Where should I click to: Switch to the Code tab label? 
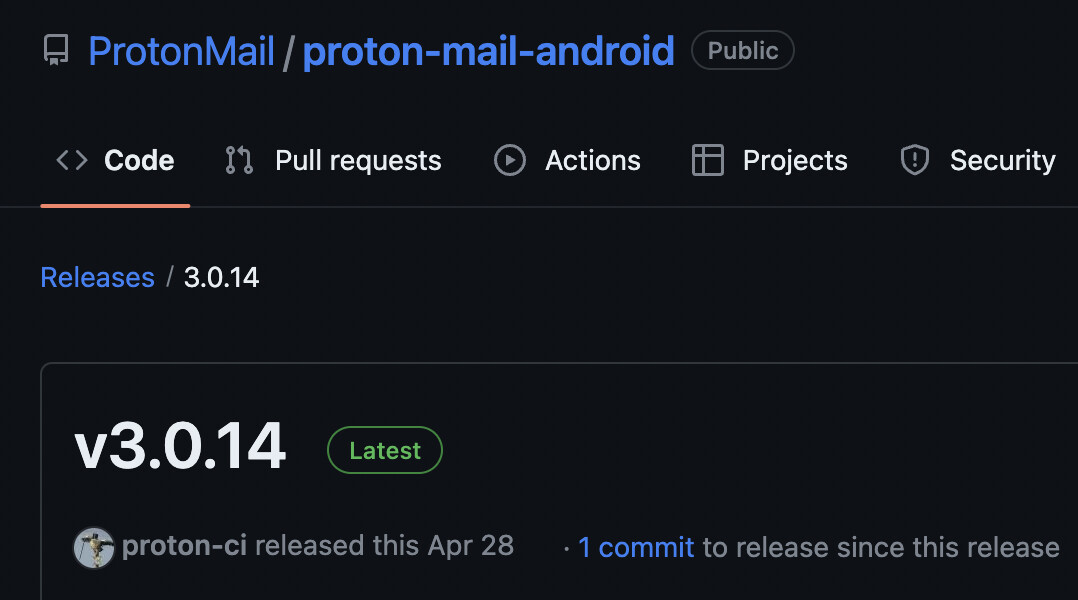point(139,160)
